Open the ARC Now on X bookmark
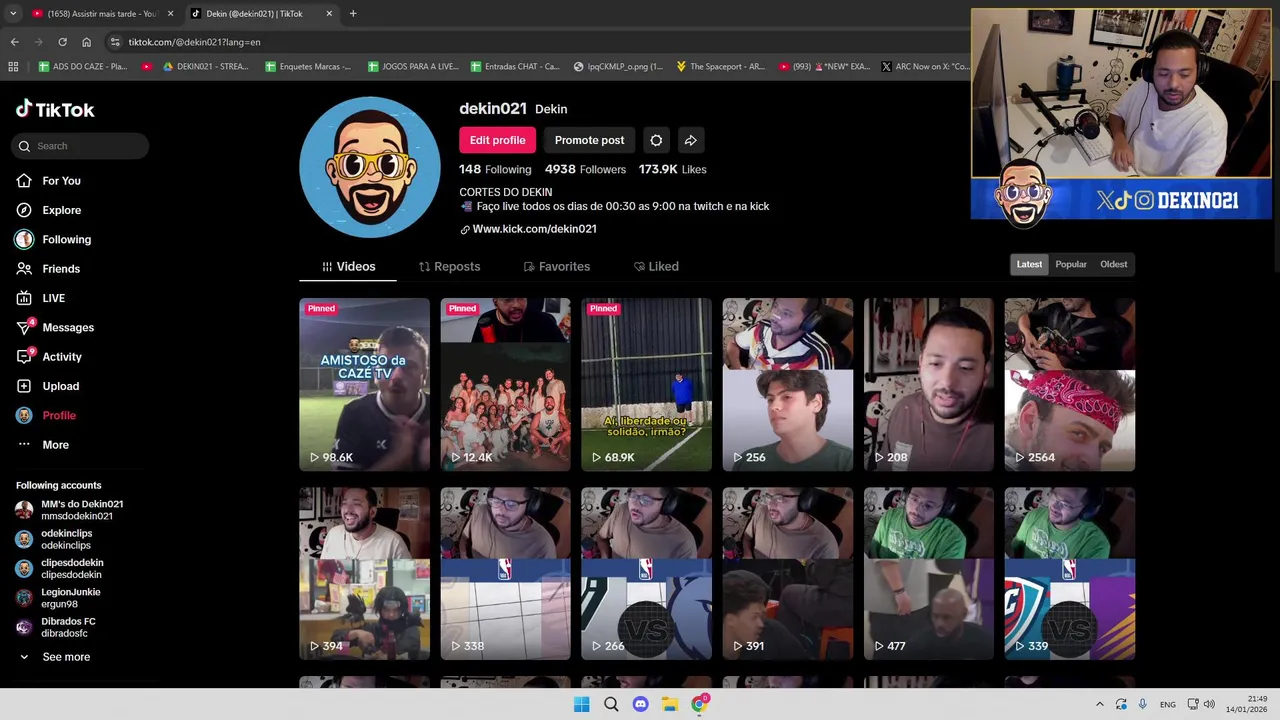The height and width of the screenshot is (720, 1280). tap(925, 67)
